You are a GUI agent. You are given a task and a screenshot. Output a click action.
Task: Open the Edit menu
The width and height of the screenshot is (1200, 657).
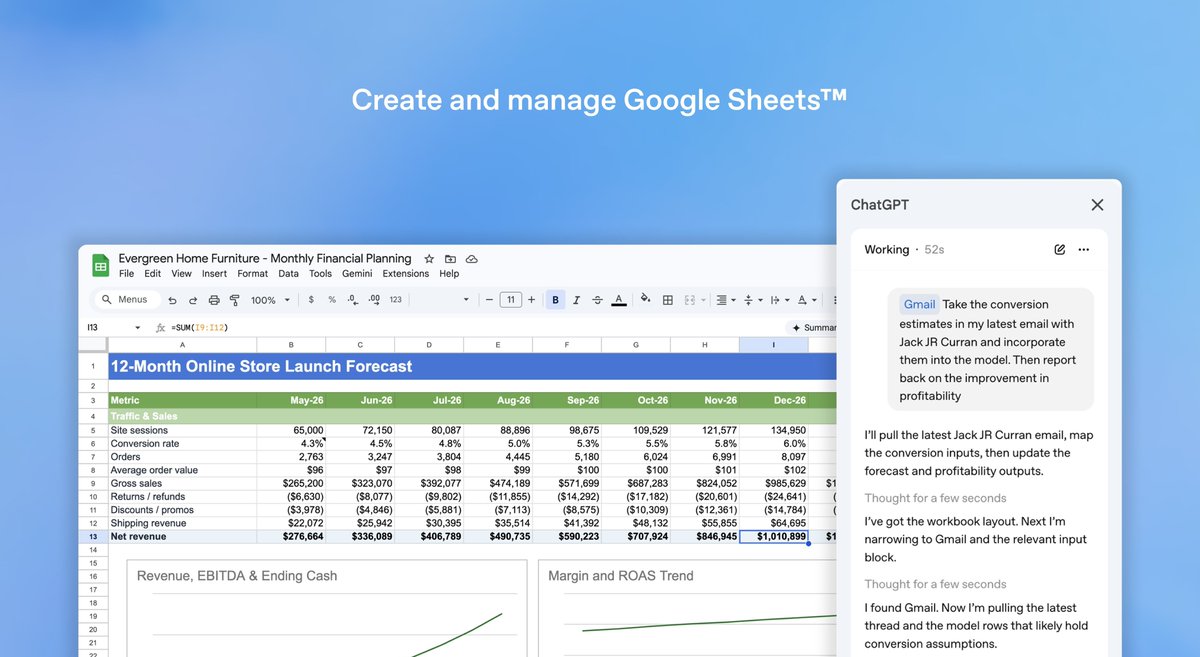[x=152, y=274]
